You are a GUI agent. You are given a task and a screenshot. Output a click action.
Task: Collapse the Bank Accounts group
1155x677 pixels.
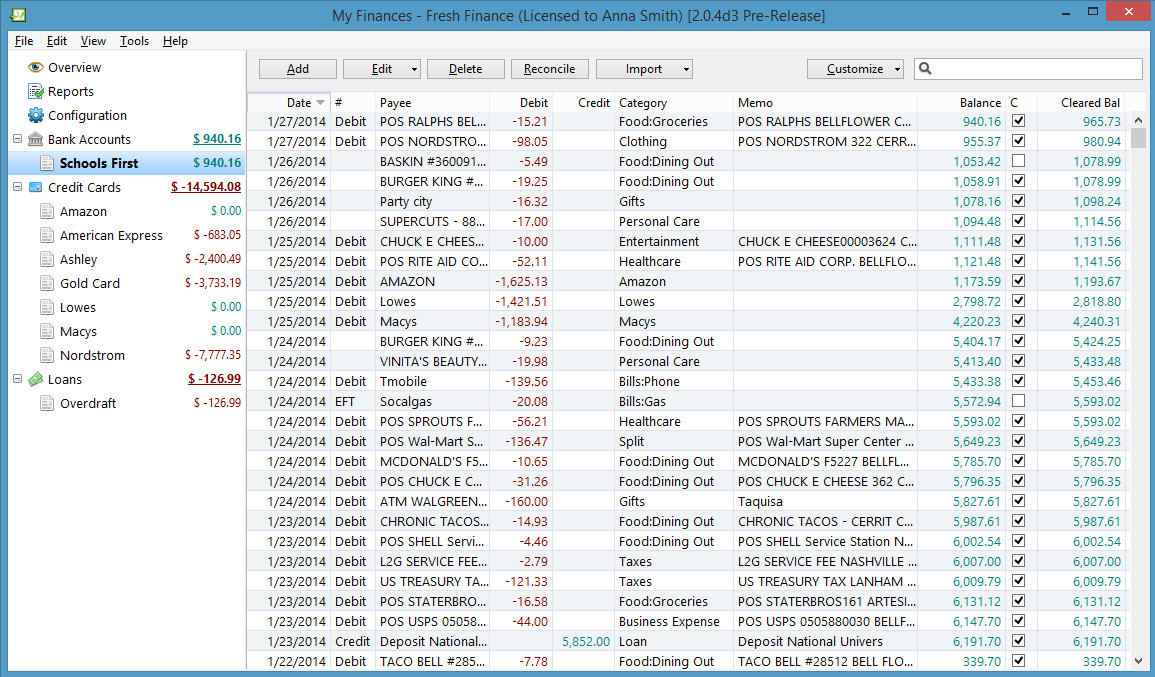(17, 138)
